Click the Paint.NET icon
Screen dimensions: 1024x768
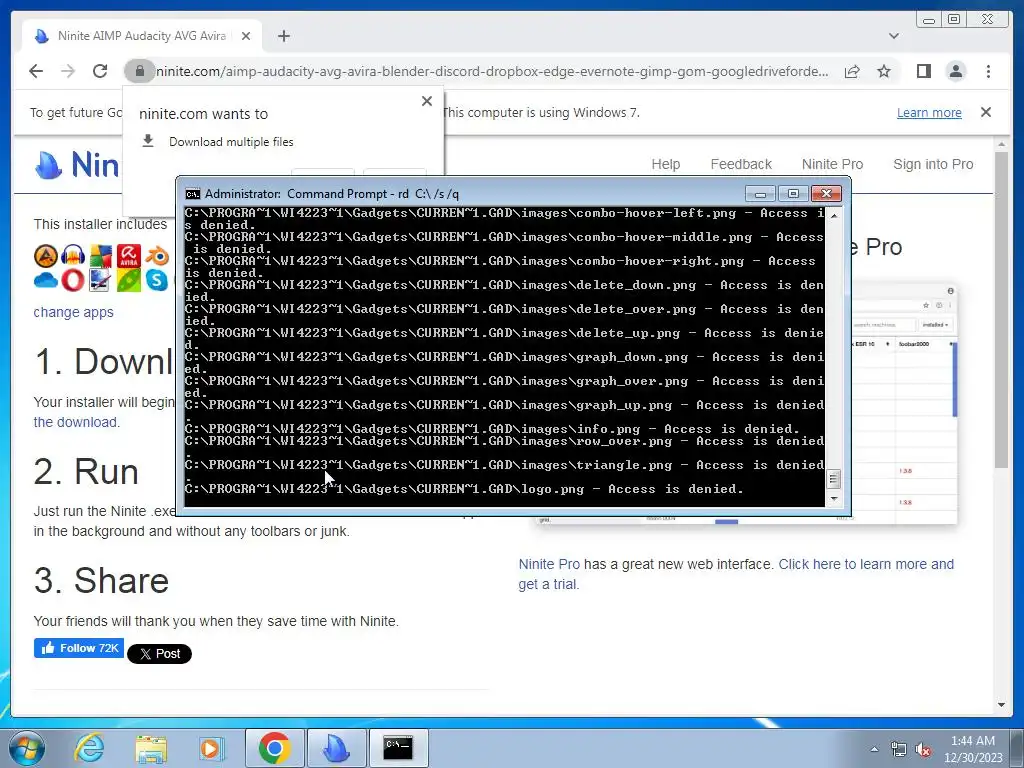tap(101, 281)
